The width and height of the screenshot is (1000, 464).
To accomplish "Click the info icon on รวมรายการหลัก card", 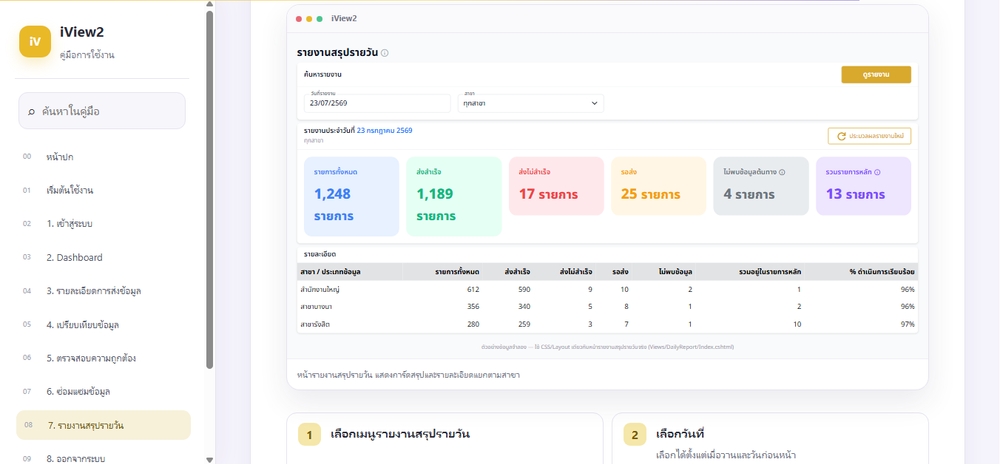I will pyautogui.click(x=877, y=172).
